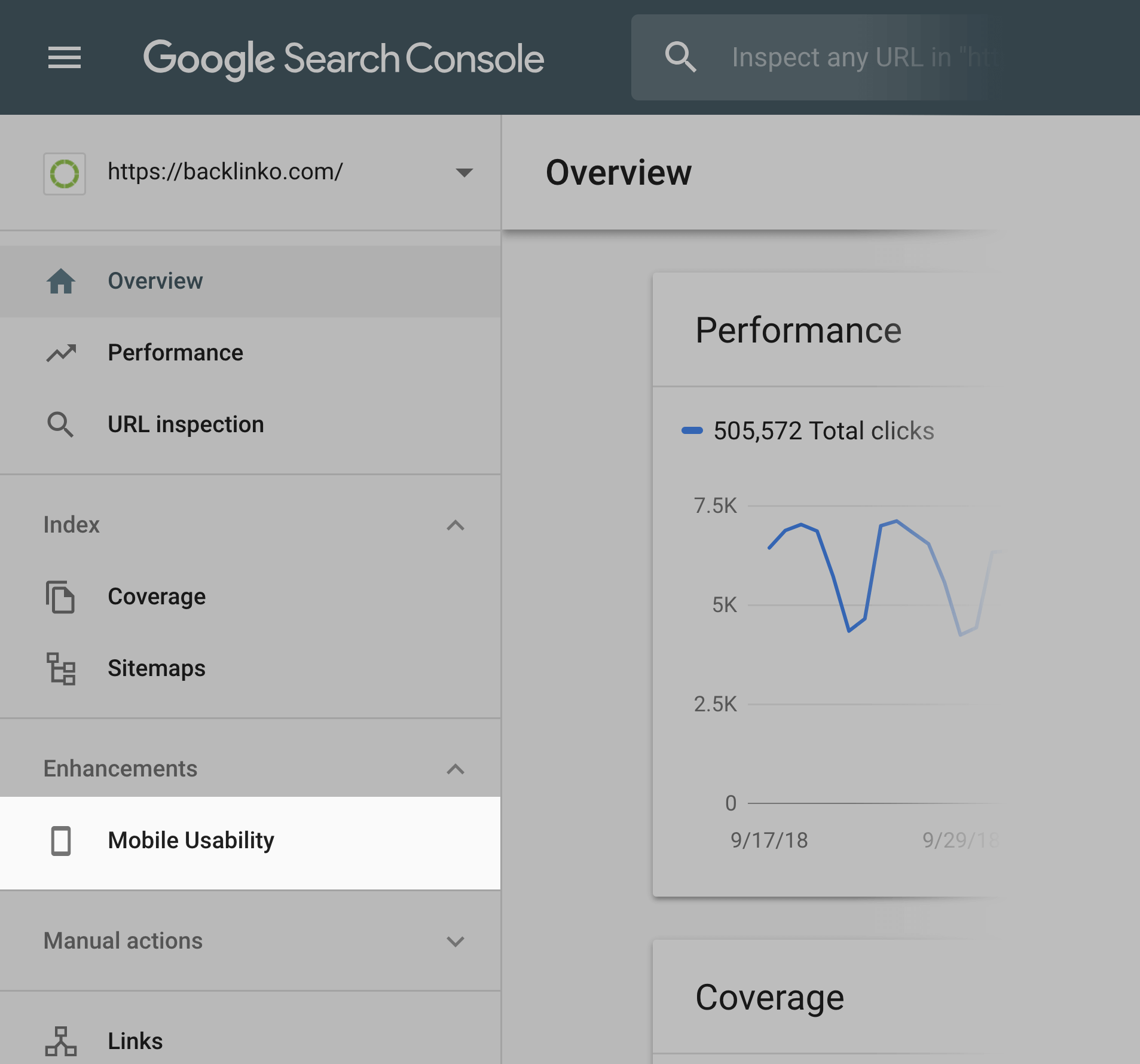Click the blue Total clicks legend marker
Image resolution: width=1140 pixels, height=1064 pixels.
click(x=692, y=430)
